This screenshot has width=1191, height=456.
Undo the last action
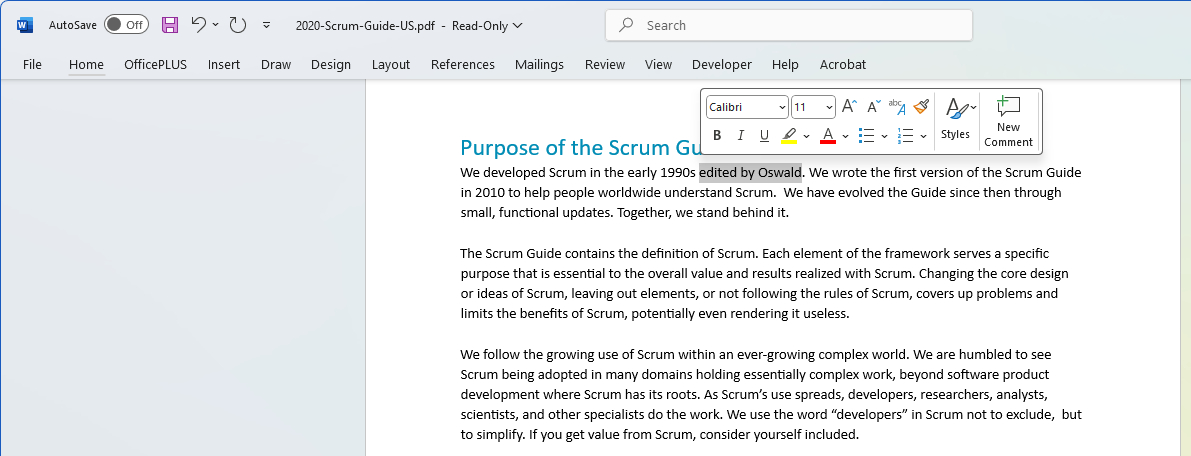pyautogui.click(x=198, y=24)
